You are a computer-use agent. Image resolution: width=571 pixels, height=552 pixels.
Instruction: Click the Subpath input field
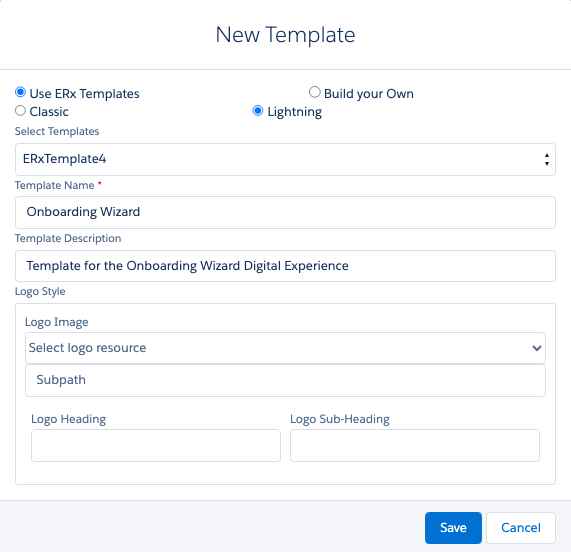(285, 380)
